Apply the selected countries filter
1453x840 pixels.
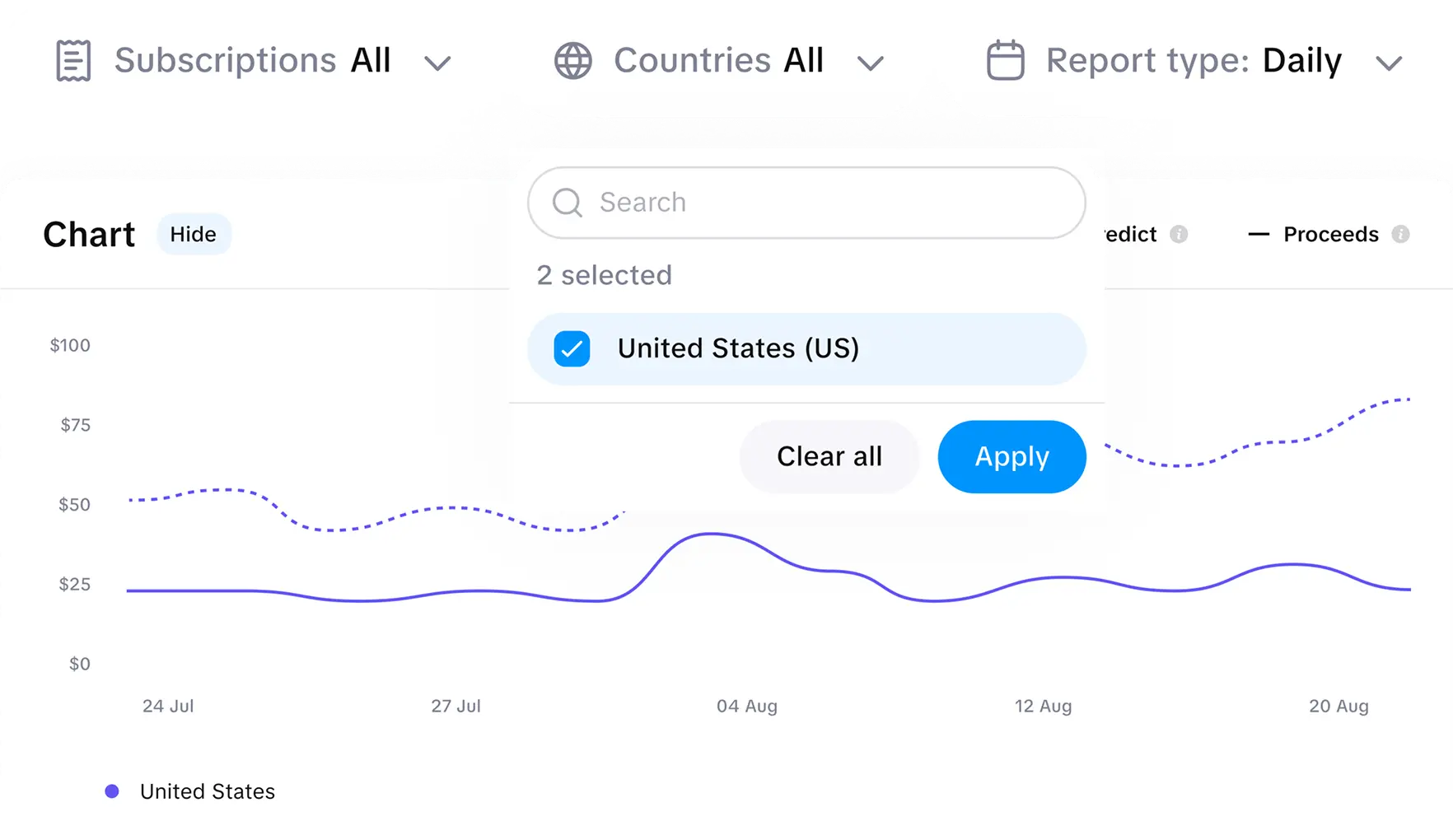(x=1011, y=456)
